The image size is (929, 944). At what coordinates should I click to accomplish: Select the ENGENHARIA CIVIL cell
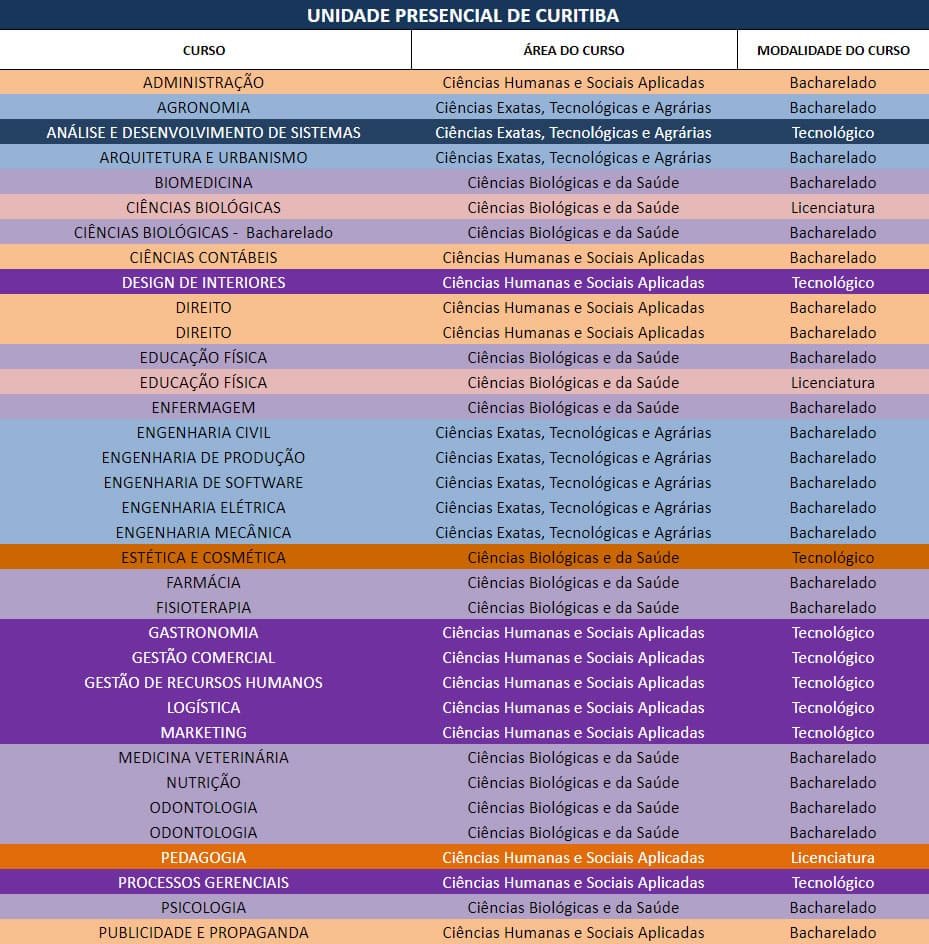pyautogui.click(x=204, y=433)
